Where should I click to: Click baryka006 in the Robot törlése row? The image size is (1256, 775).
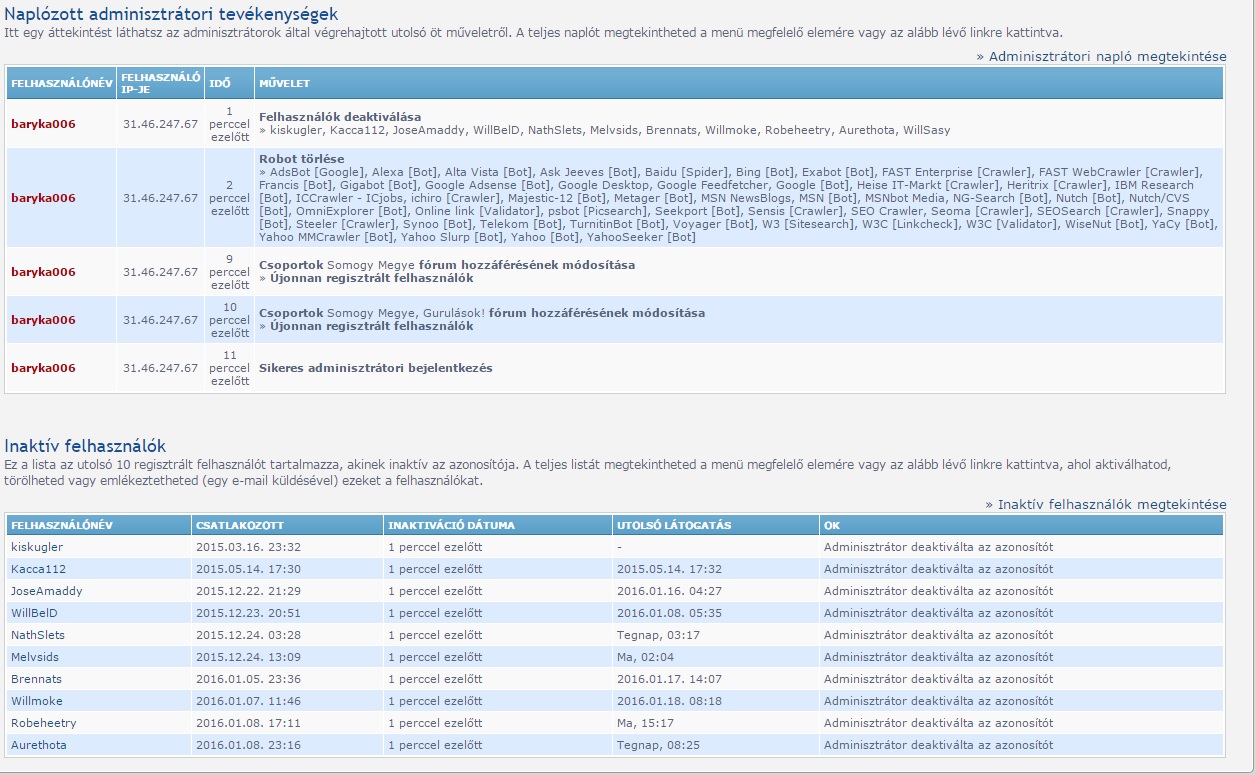click(x=43, y=198)
